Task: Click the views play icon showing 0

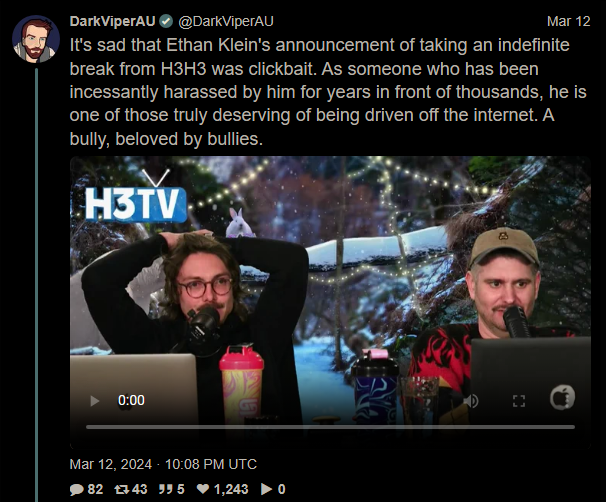Action: 266,489
